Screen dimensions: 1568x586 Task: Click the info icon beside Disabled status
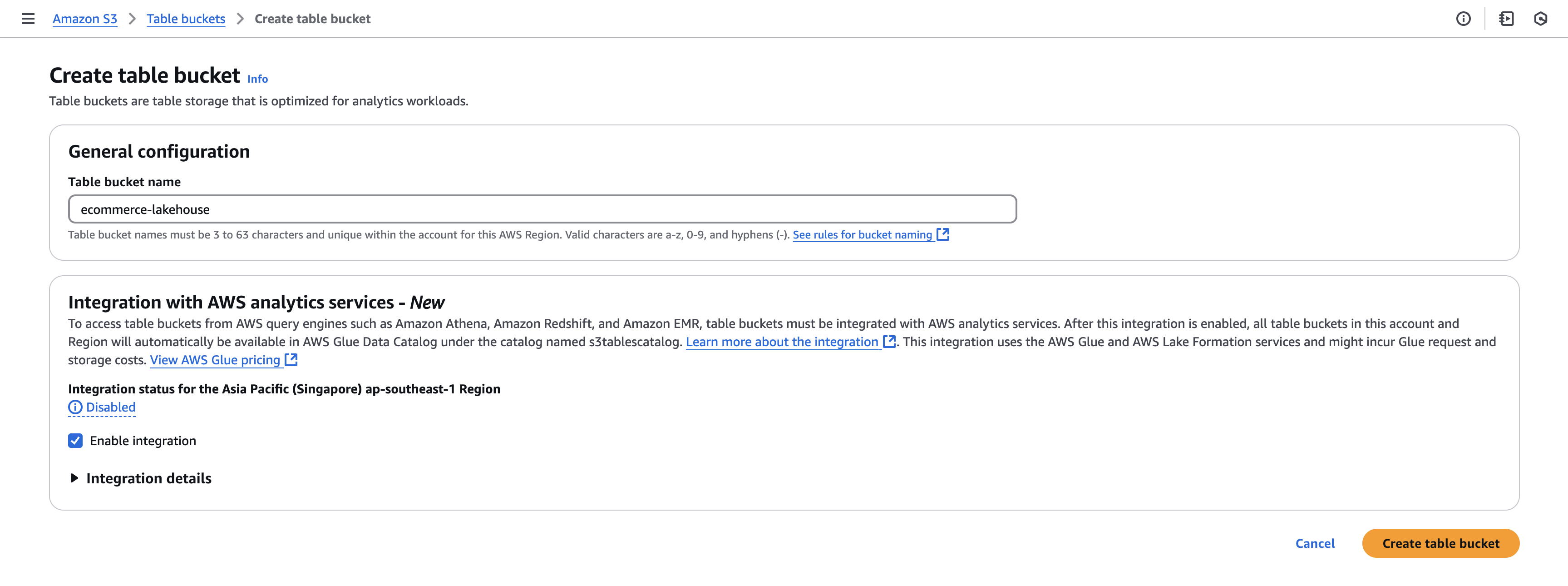click(x=75, y=407)
